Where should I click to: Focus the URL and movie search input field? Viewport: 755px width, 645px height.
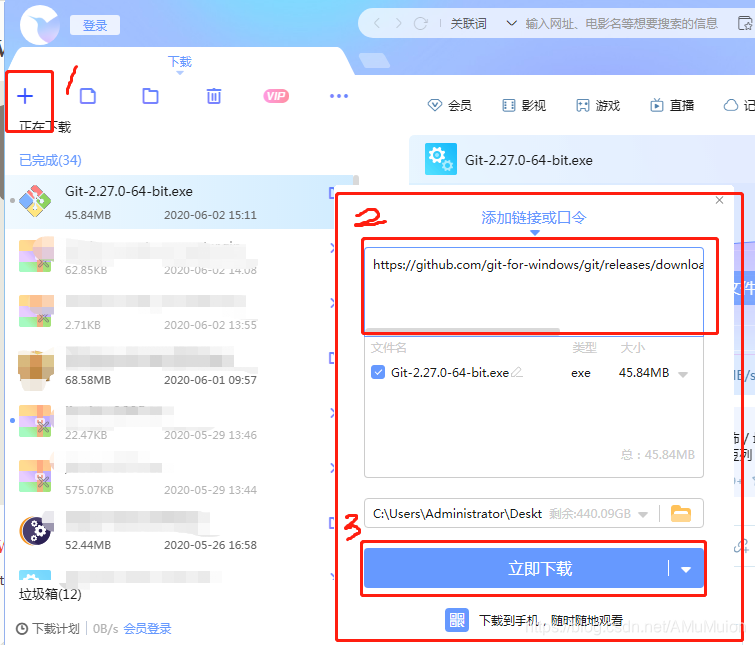622,23
